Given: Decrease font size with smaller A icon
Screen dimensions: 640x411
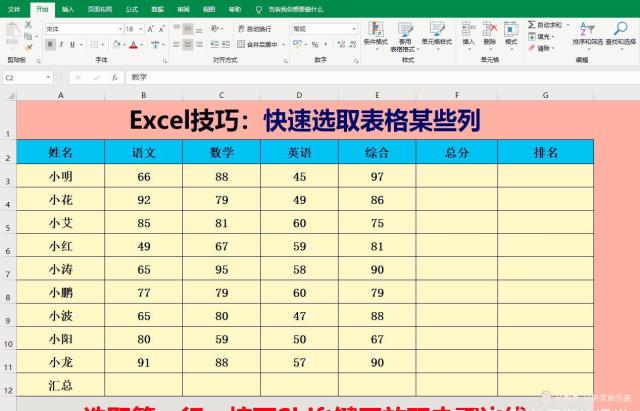Looking at the screenshot, I should pyautogui.click(x=162, y=29).
